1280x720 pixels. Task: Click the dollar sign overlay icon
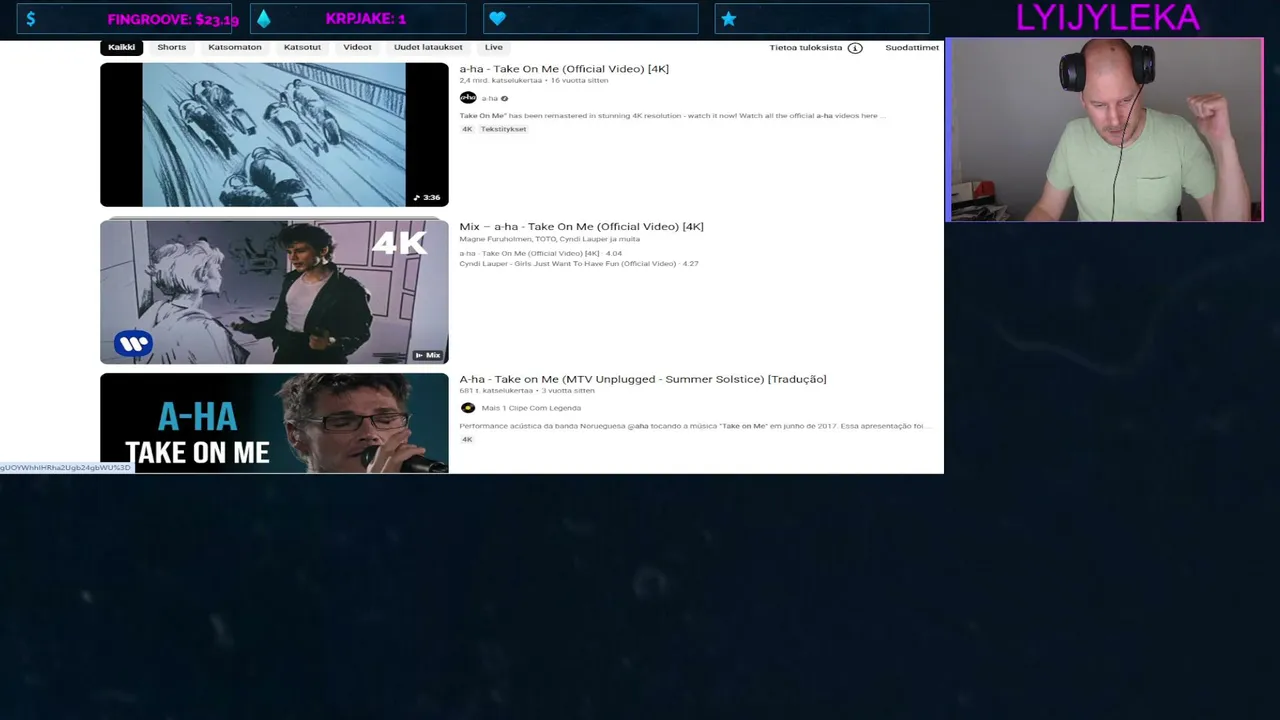[31, 19]
